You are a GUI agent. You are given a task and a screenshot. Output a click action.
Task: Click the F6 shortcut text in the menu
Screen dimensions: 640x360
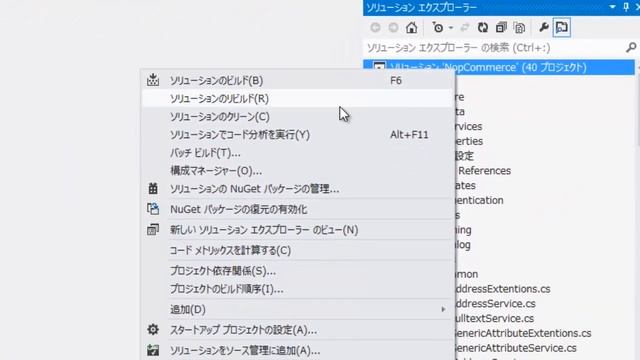pyautogui.click(x=396, y=80)
